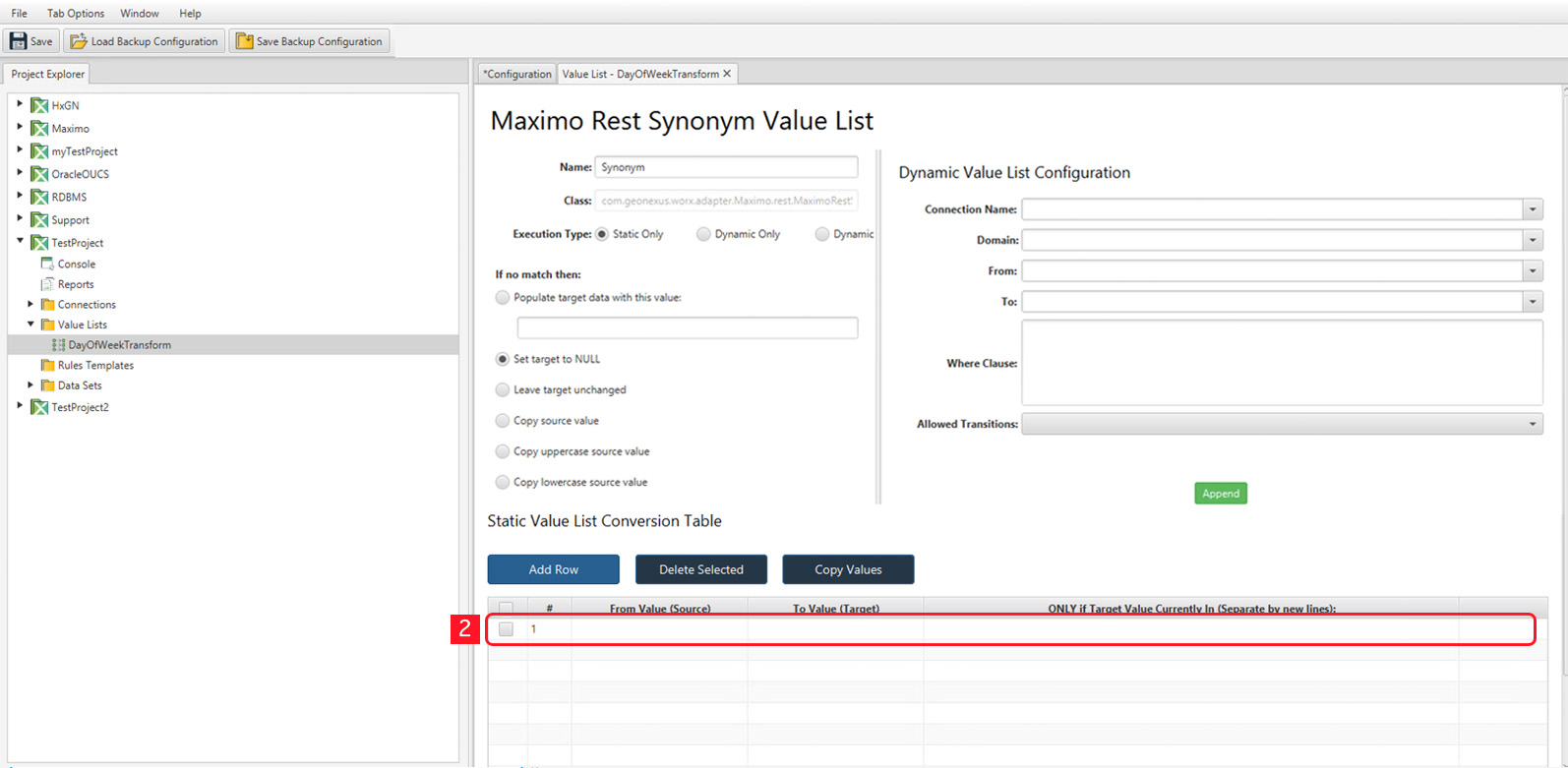Viewport: 1568px width, 768px height.
Task: Open the From dropdown
Action: [1533, 270]
